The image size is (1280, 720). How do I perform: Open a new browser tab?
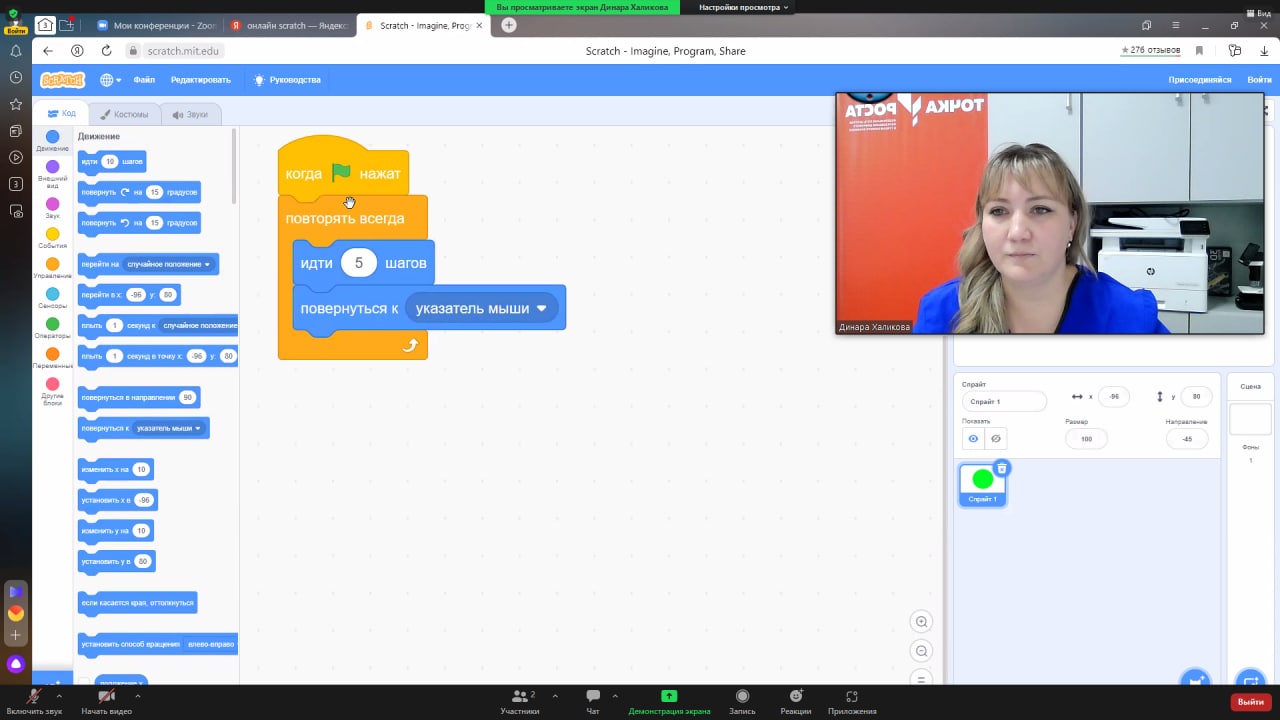[509, 25]
